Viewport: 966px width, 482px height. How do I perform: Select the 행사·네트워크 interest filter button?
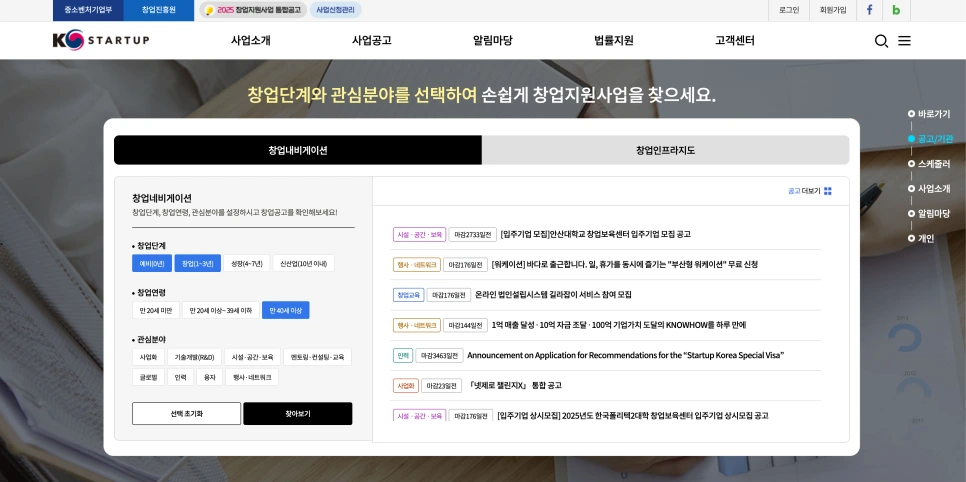(x=252, y=377)
